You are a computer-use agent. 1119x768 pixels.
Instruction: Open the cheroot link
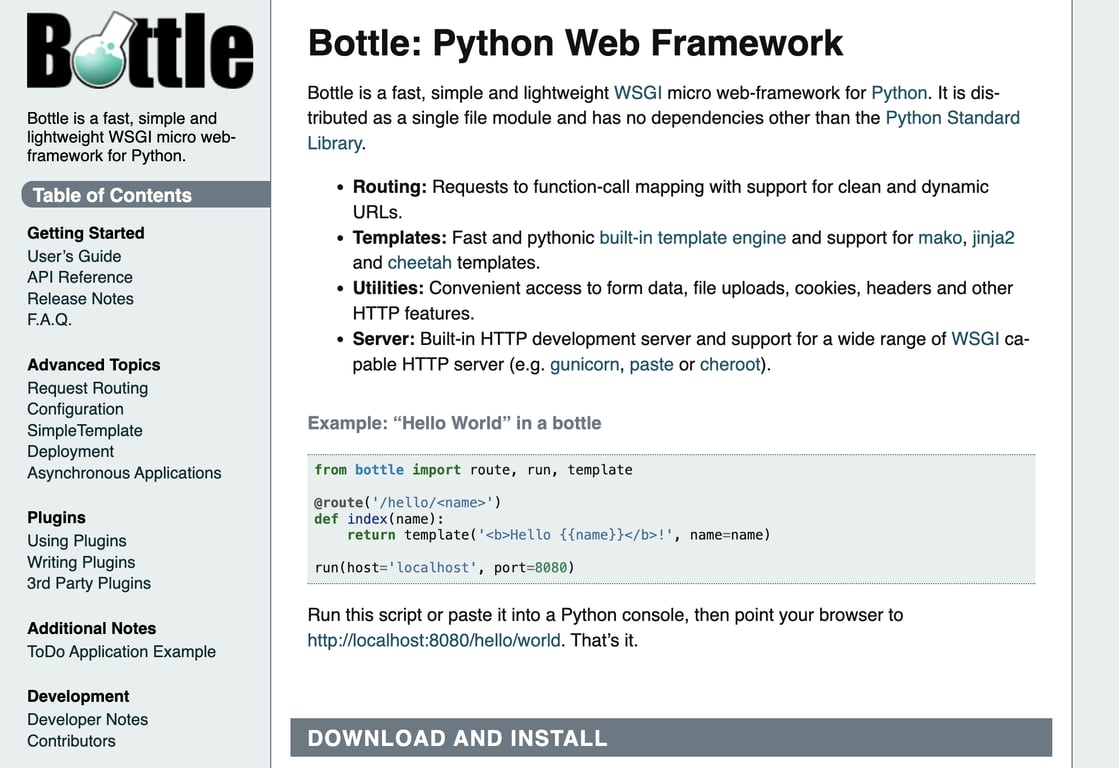[x=730, y=365]
